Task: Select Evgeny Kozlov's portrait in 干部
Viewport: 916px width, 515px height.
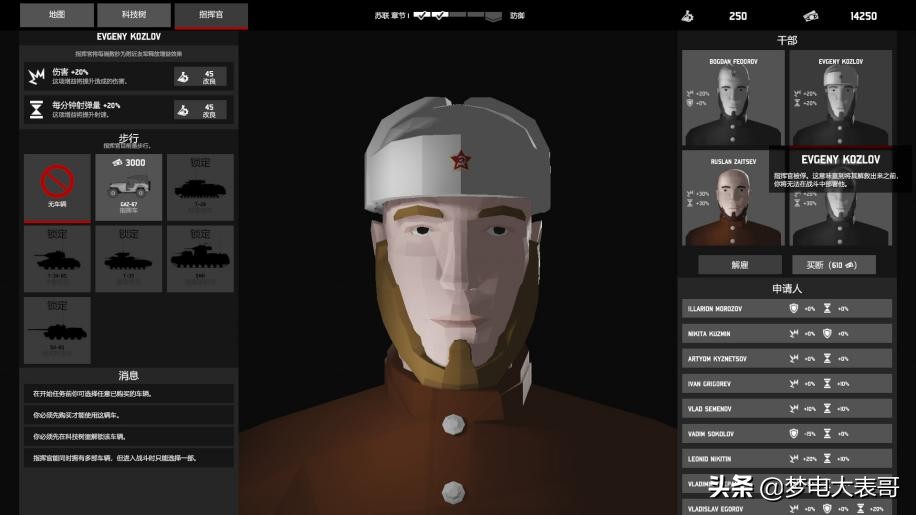Action: click(x=841, y=98)
